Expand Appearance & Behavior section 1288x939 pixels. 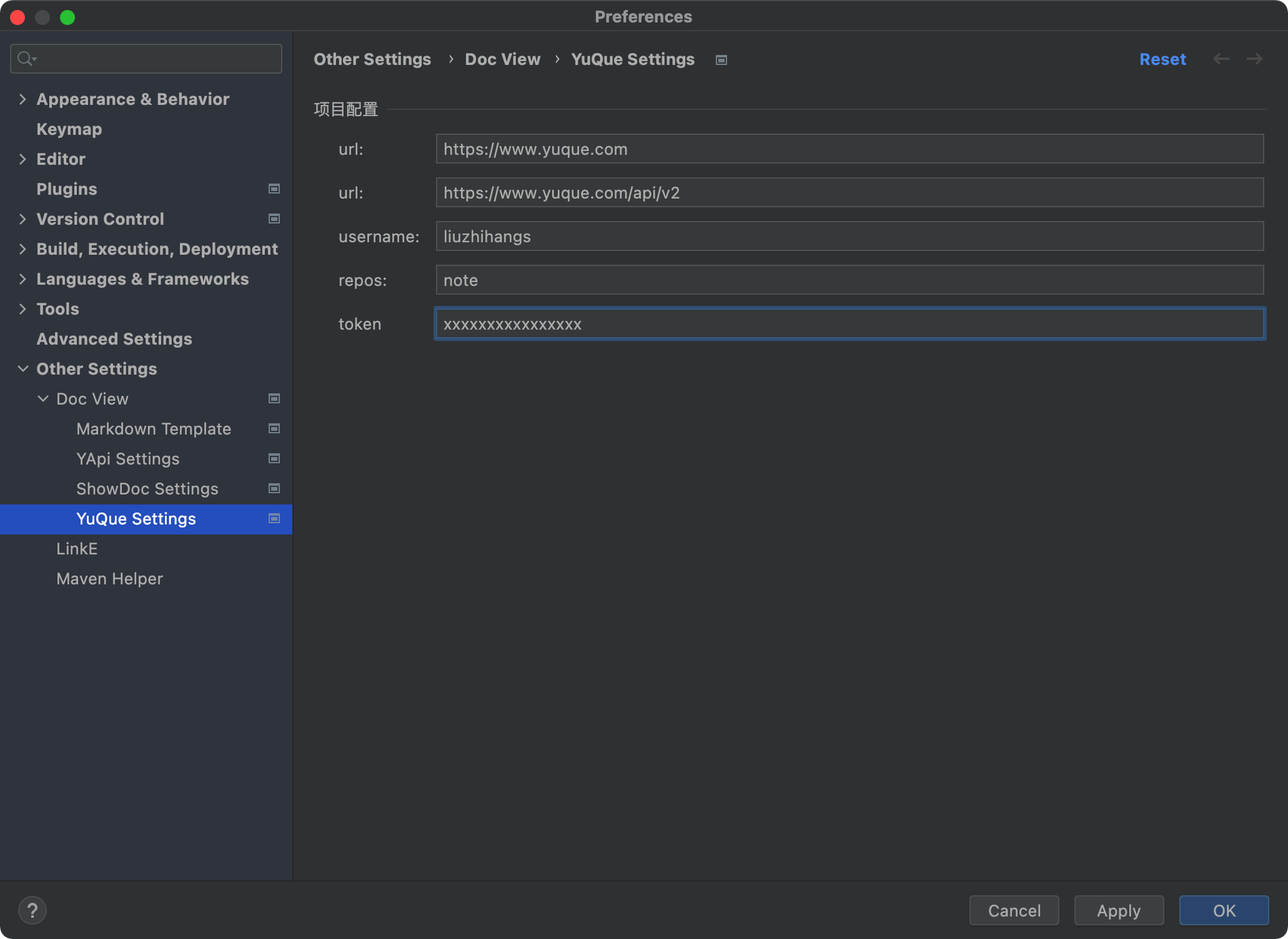coord(22,99)
